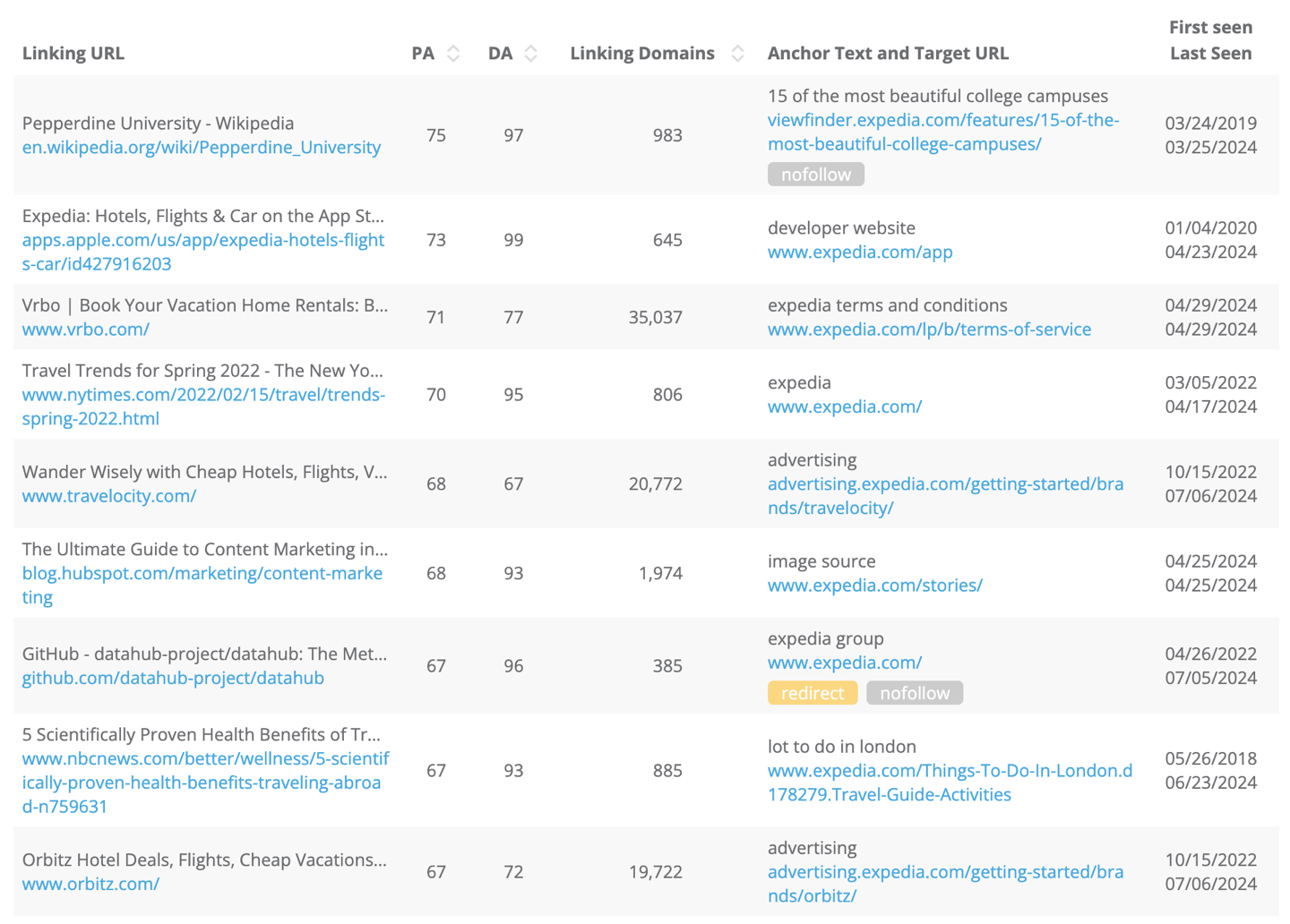Click 'The Ultimate Guide to Content Marketing' title
Viewport: 1290px width, 924px height.
(205, 549)
